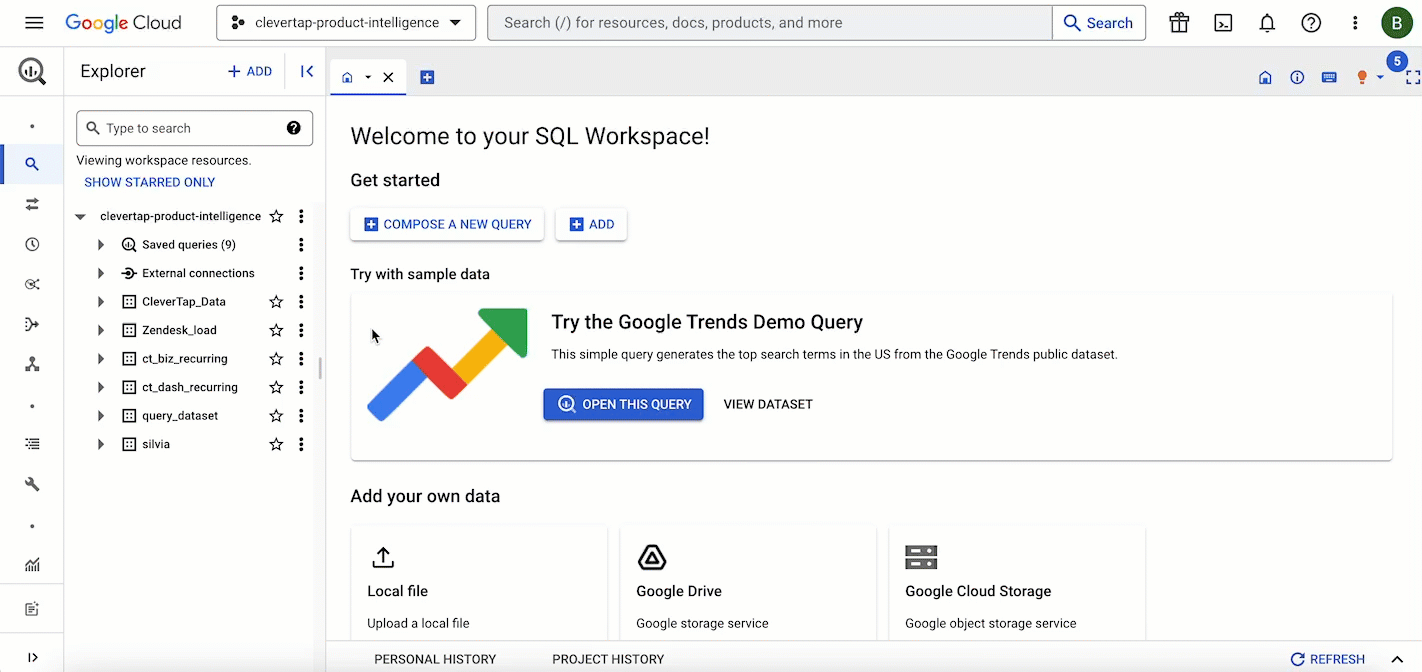This screenshot has height=672, width=1422.
Task: Open release notes document icon in sidebar
Action: [32, 608]
